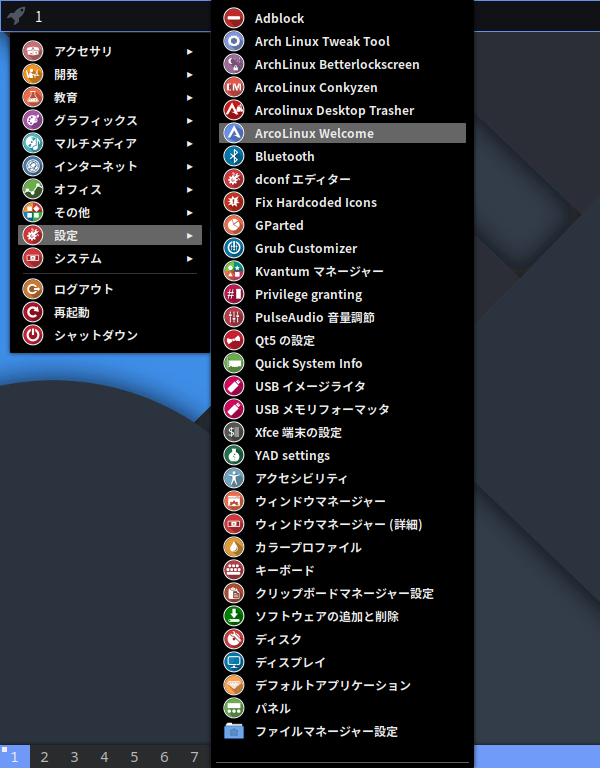Open クリップボードマネージャー設定 entry
The image size is (600, 768).
point(342,594)
